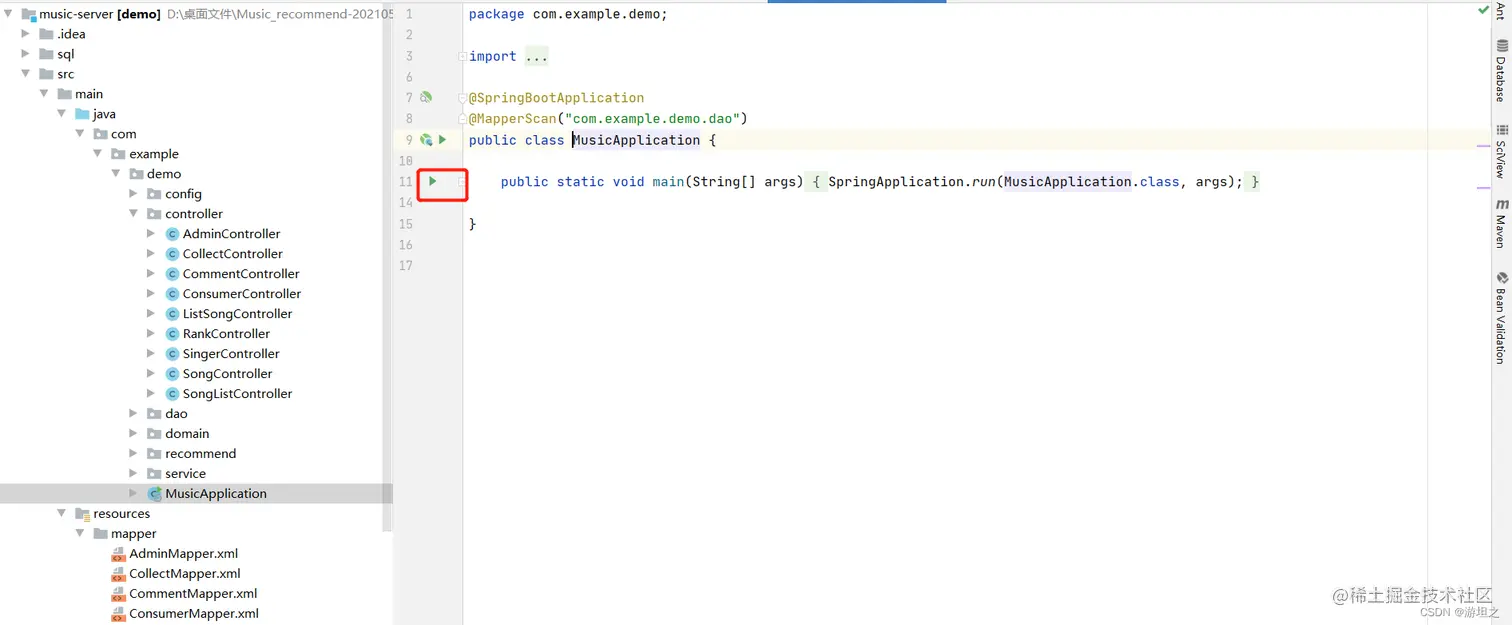This screenshot has height=625, width=1512.
Task: Collapse the mapper folder
Action: click(80, 534)
